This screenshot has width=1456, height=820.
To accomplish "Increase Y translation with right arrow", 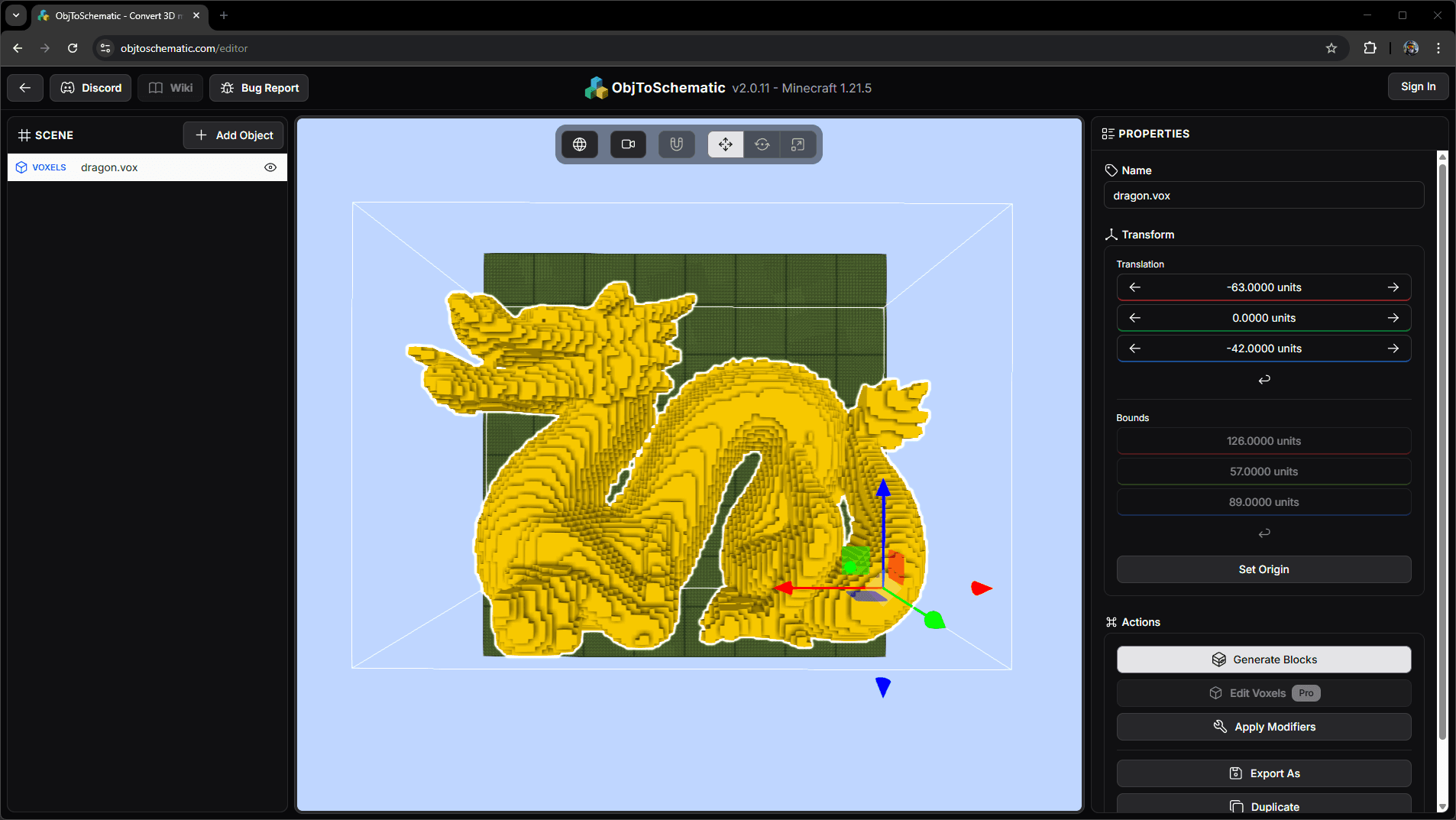I will click(1393, 318).
